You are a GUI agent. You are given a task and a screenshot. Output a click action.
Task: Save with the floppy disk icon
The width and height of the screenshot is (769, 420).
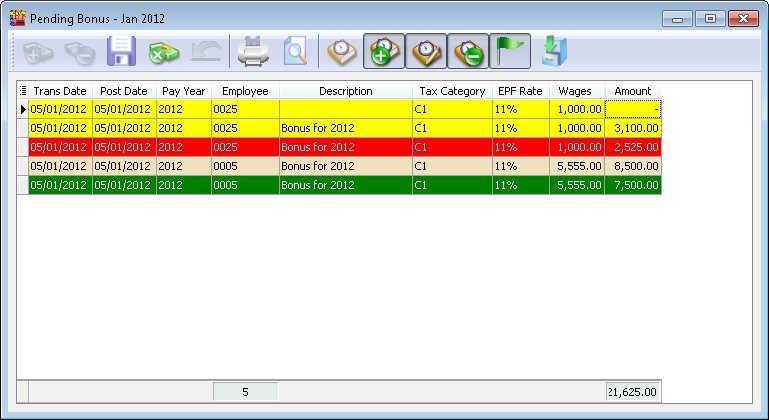(121, 51)
